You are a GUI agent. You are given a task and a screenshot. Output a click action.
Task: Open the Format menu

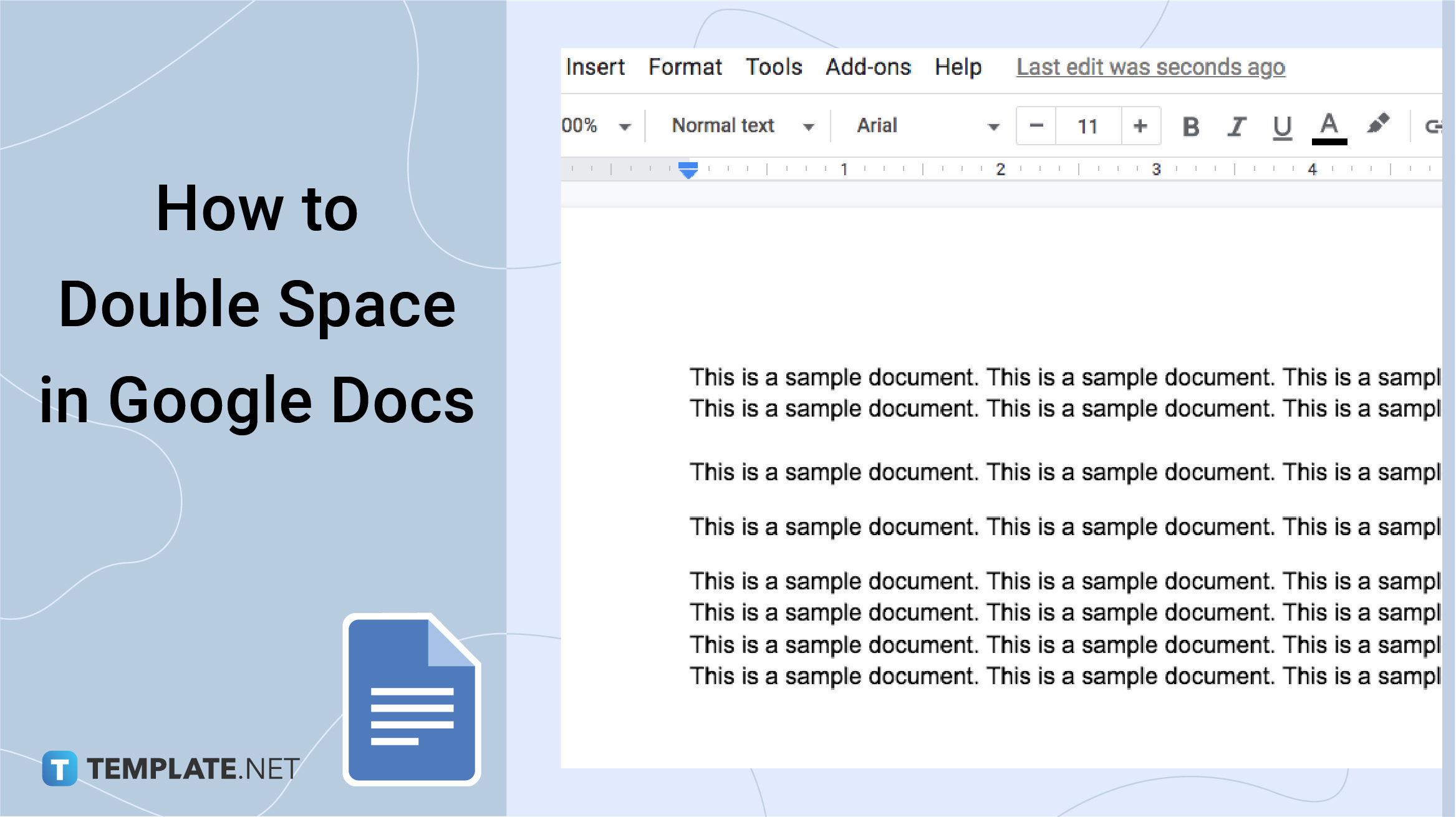tap(686, 67)
